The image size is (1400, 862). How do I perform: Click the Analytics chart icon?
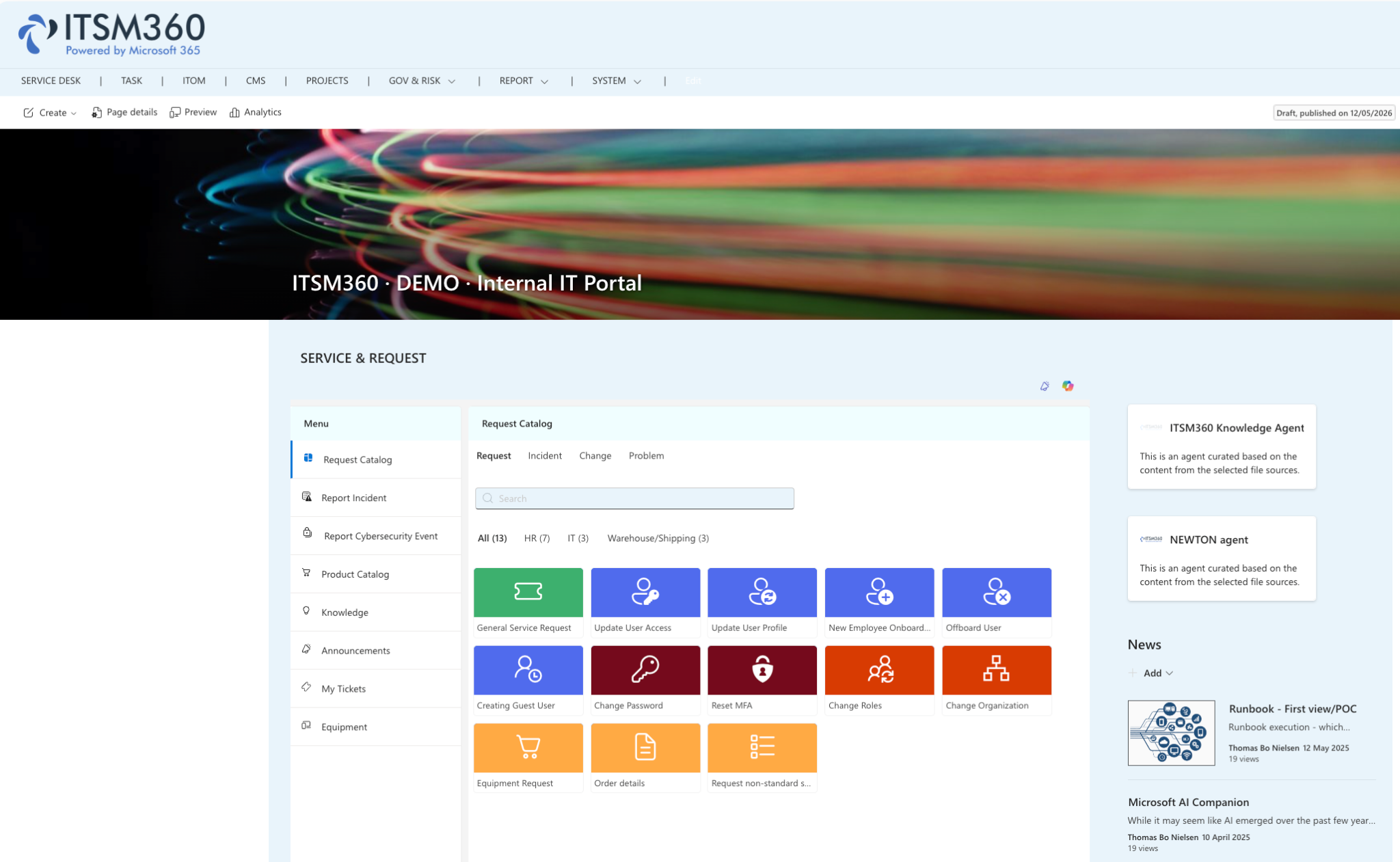(x=234, y=112)
